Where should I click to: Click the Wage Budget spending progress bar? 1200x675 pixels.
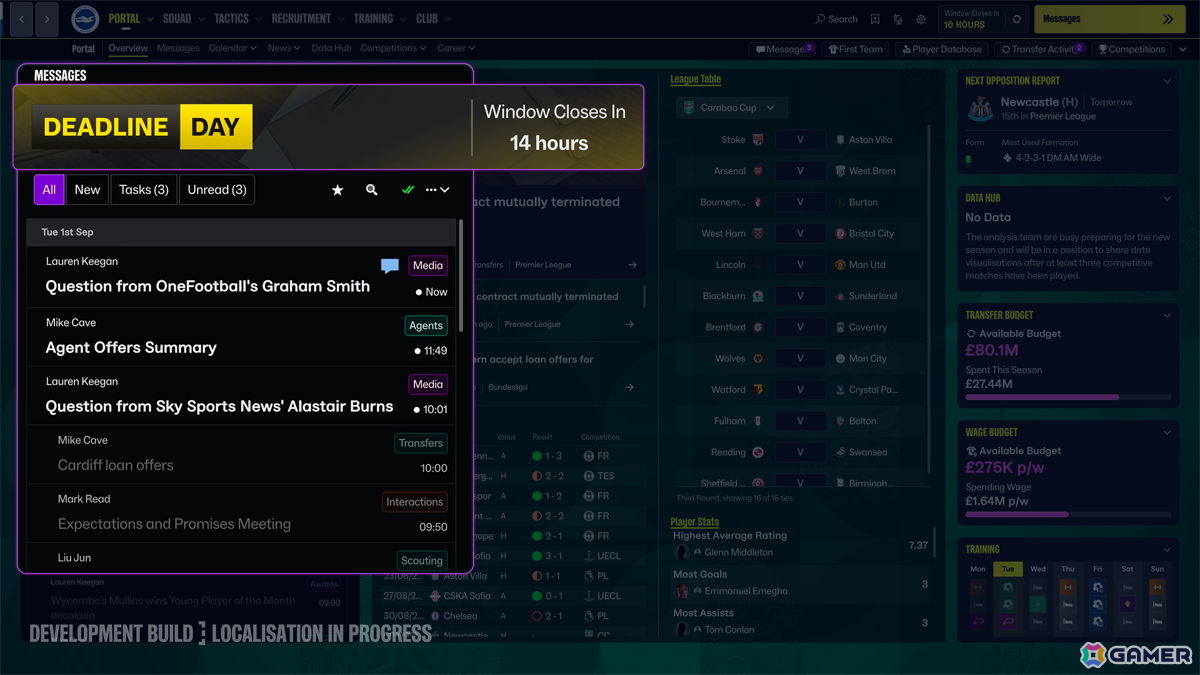pyautogui.click(x=1067, y=514)
